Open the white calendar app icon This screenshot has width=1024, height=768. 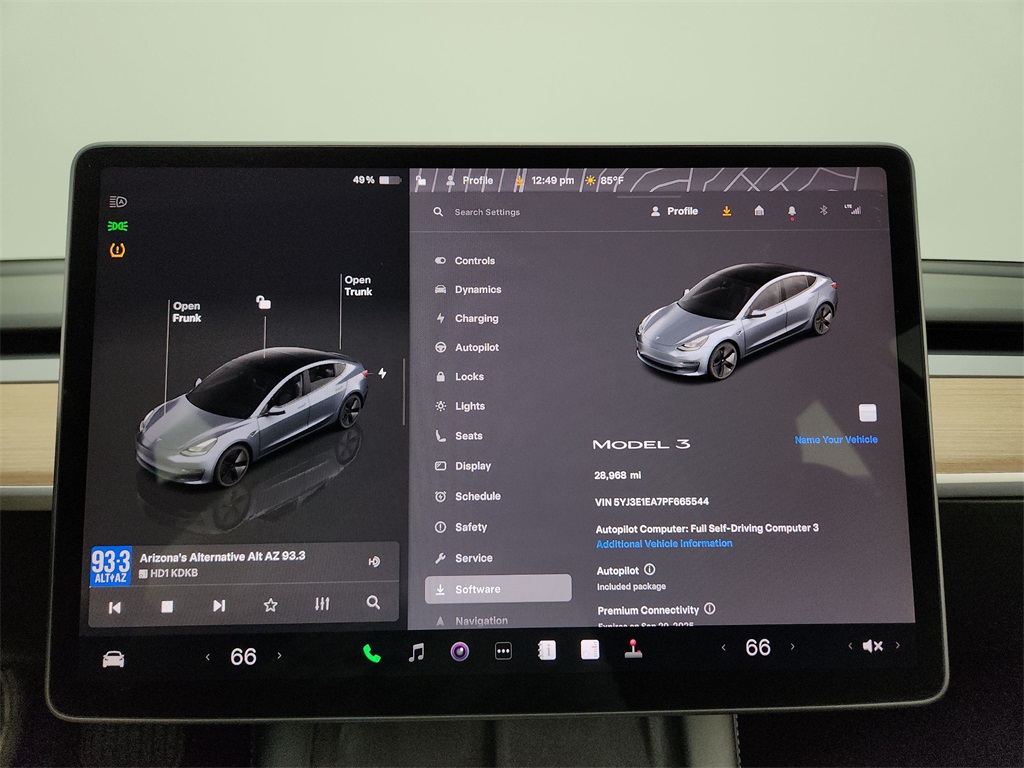click(x=590, y=649)
